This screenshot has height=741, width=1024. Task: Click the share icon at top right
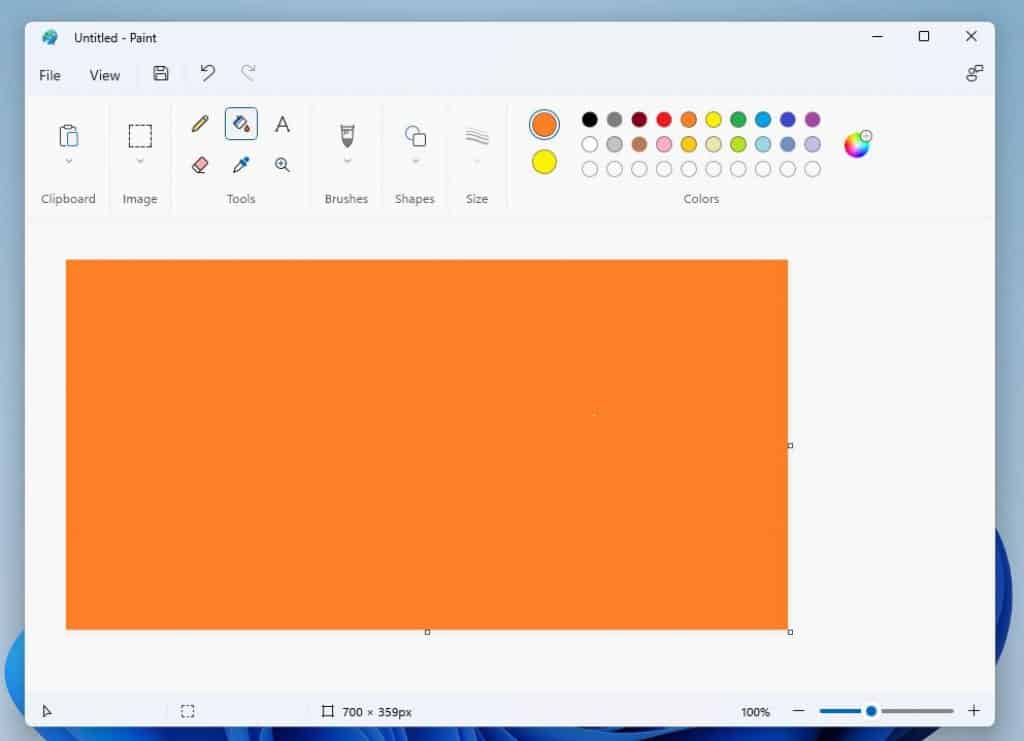click(x=974, y=73)
